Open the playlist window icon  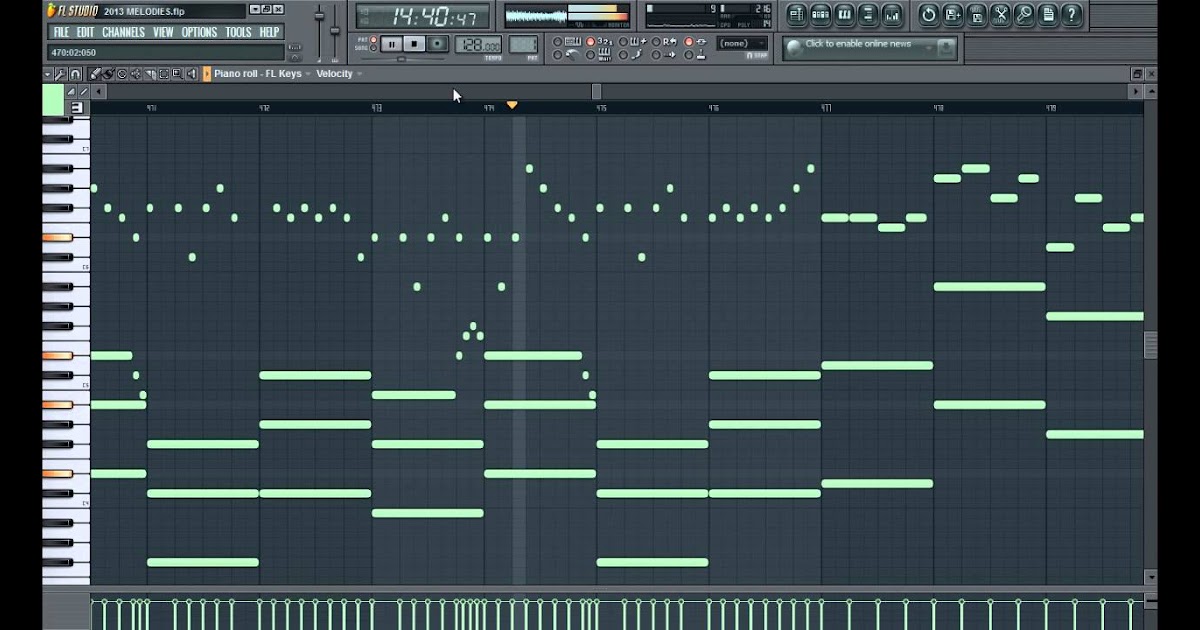click(797, 14)
